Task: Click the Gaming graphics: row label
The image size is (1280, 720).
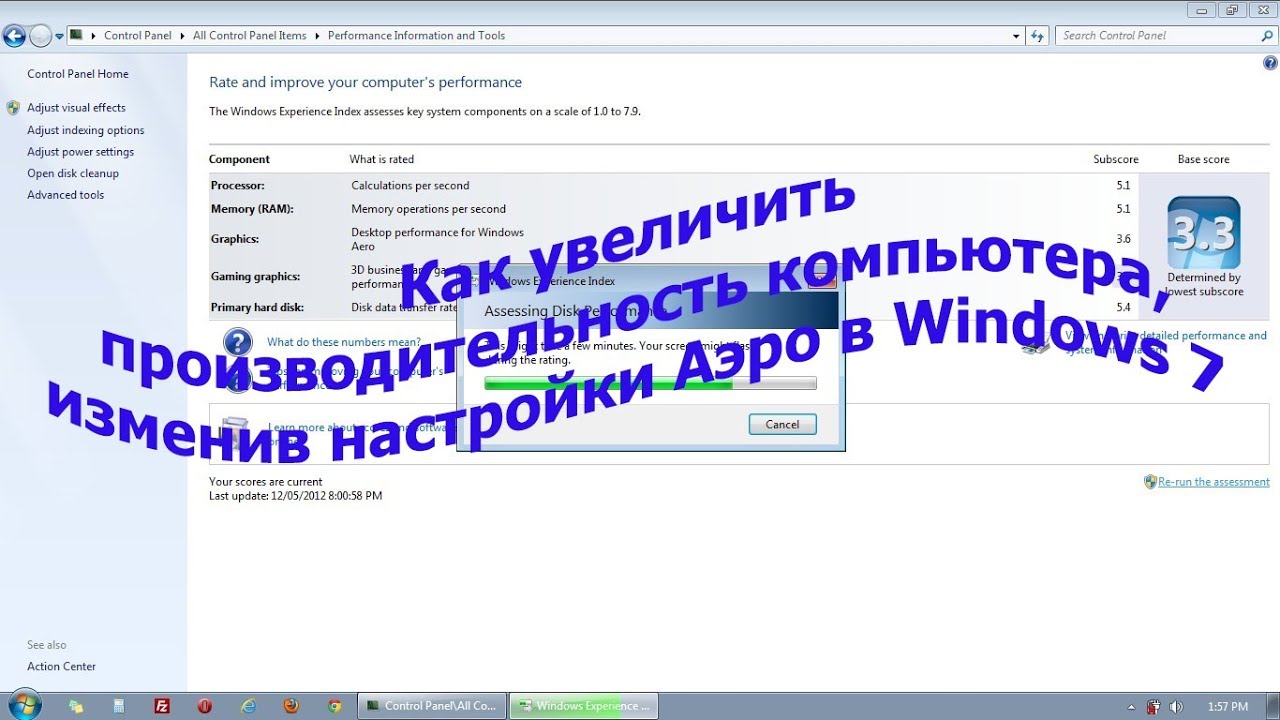Action: pos(255,276)
